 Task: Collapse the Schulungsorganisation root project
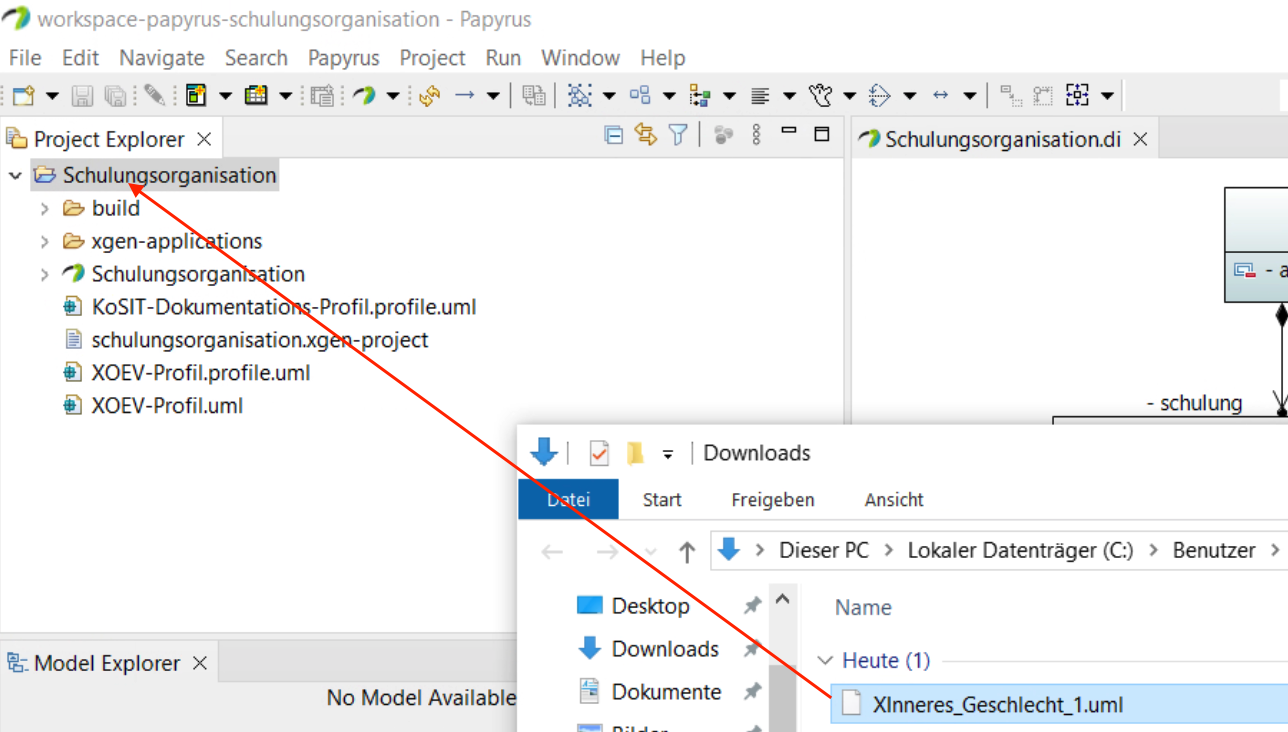15,176
